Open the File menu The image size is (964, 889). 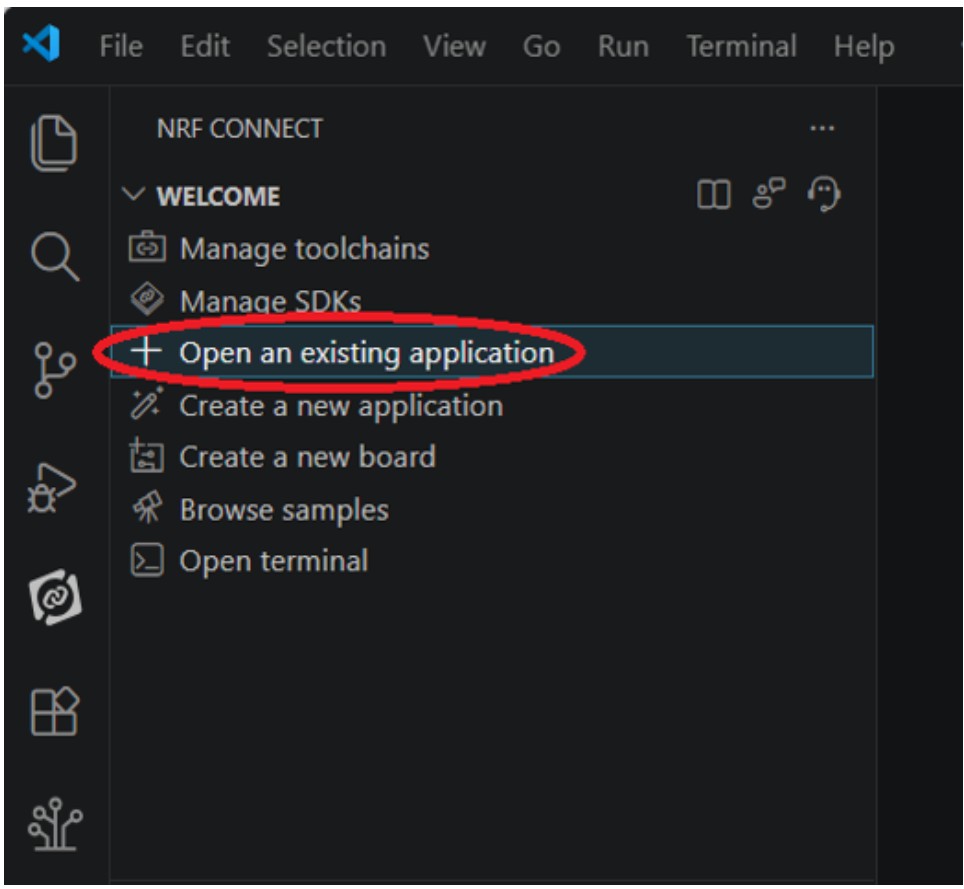click(x=121, y=46)
